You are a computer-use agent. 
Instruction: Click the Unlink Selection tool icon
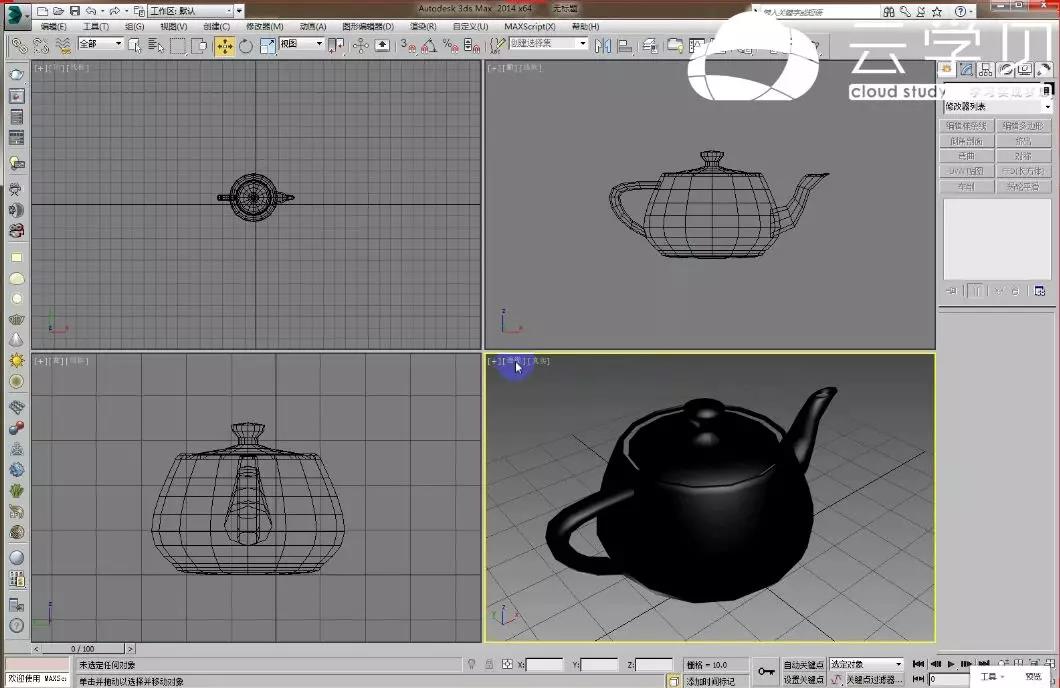41,45
